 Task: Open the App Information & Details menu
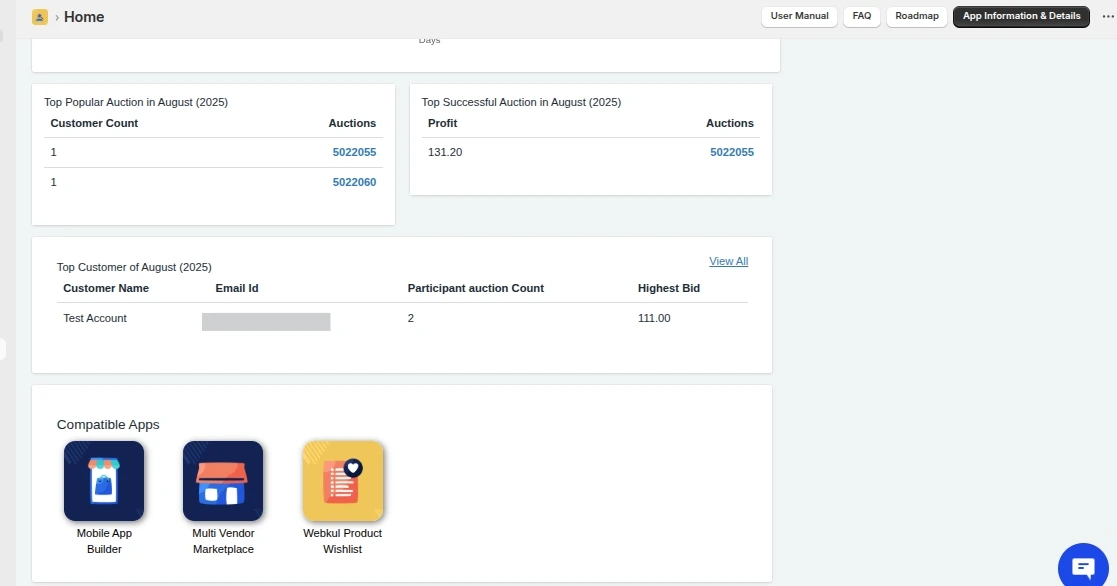(1021, 16)
